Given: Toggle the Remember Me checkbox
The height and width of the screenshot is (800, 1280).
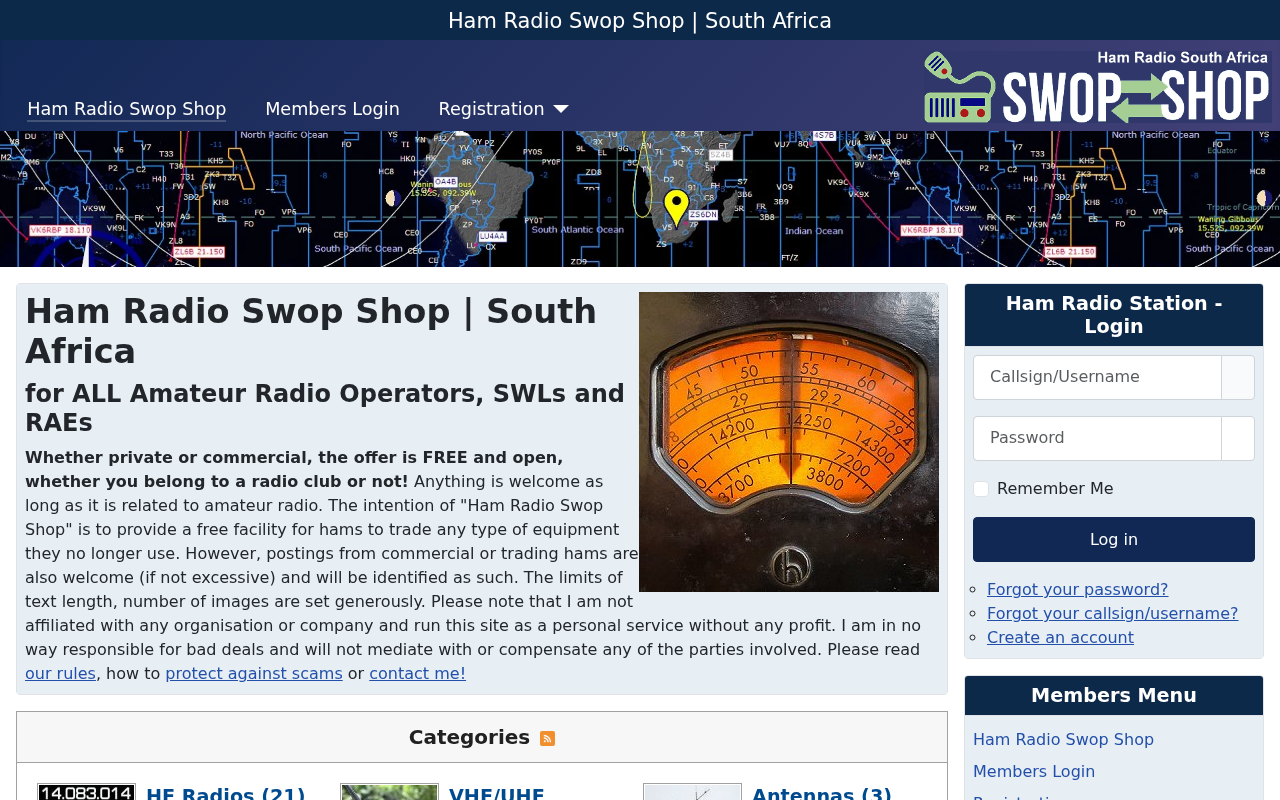Looking at the screenshot, I should tap(981, 489).
